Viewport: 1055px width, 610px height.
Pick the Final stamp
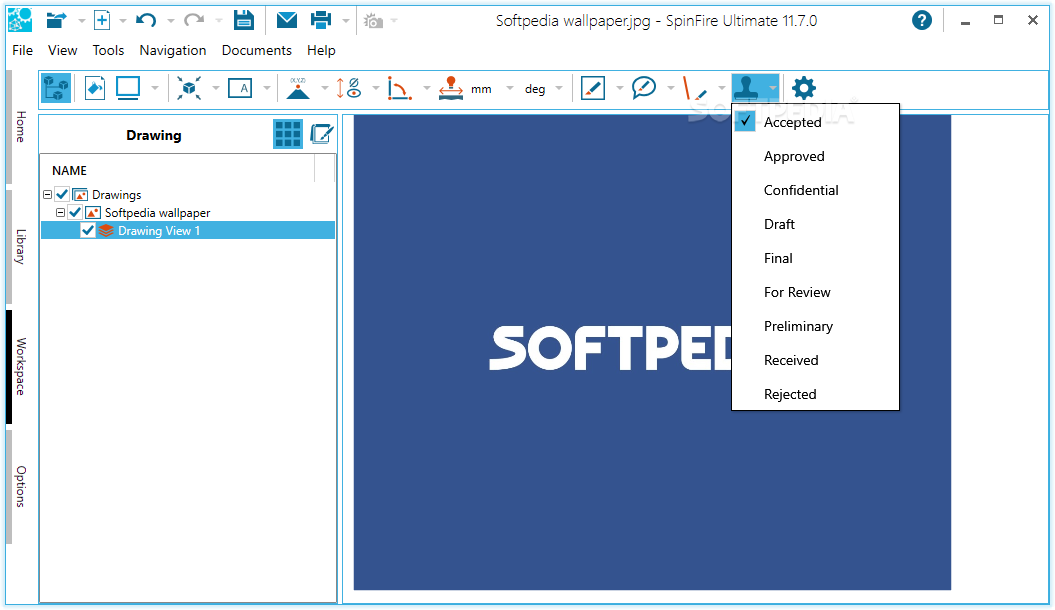[x=815, y=258]
